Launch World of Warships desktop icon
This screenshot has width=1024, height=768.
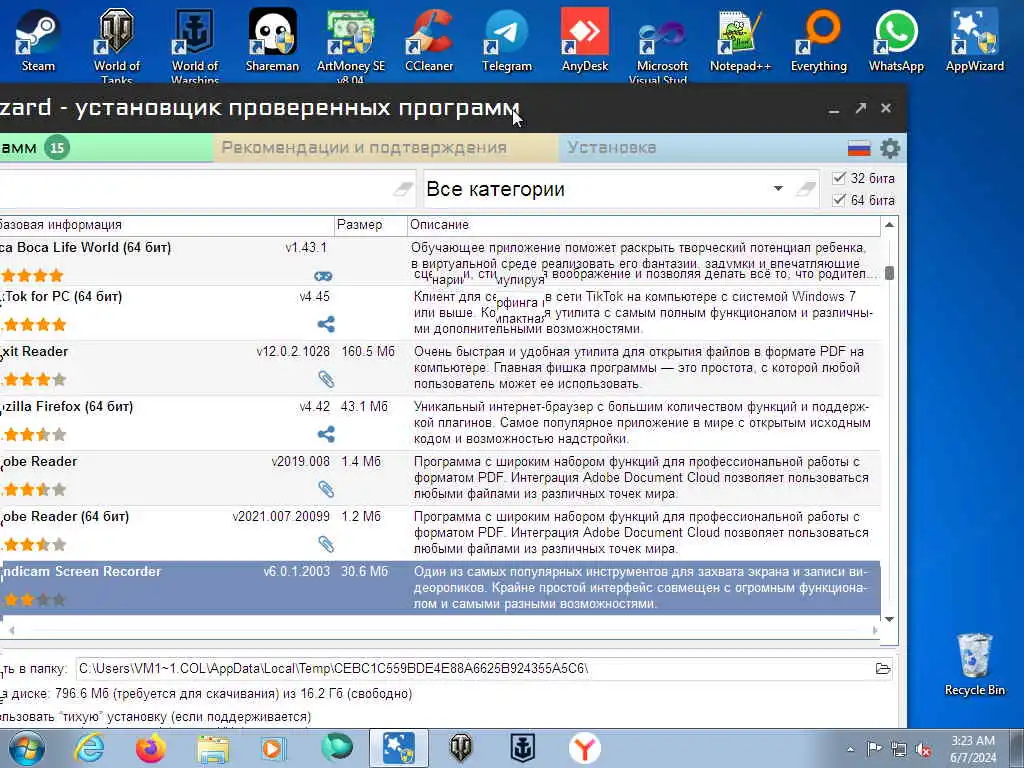(195, 44)
